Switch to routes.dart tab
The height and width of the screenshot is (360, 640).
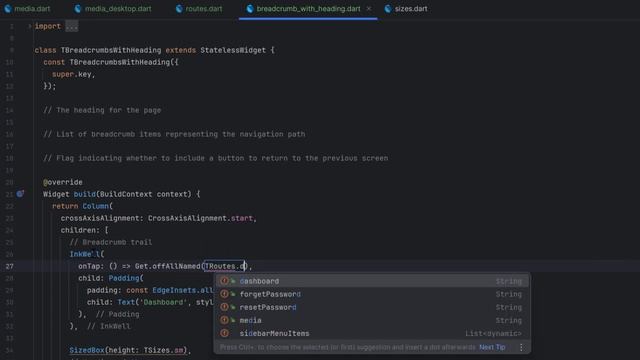199,9
